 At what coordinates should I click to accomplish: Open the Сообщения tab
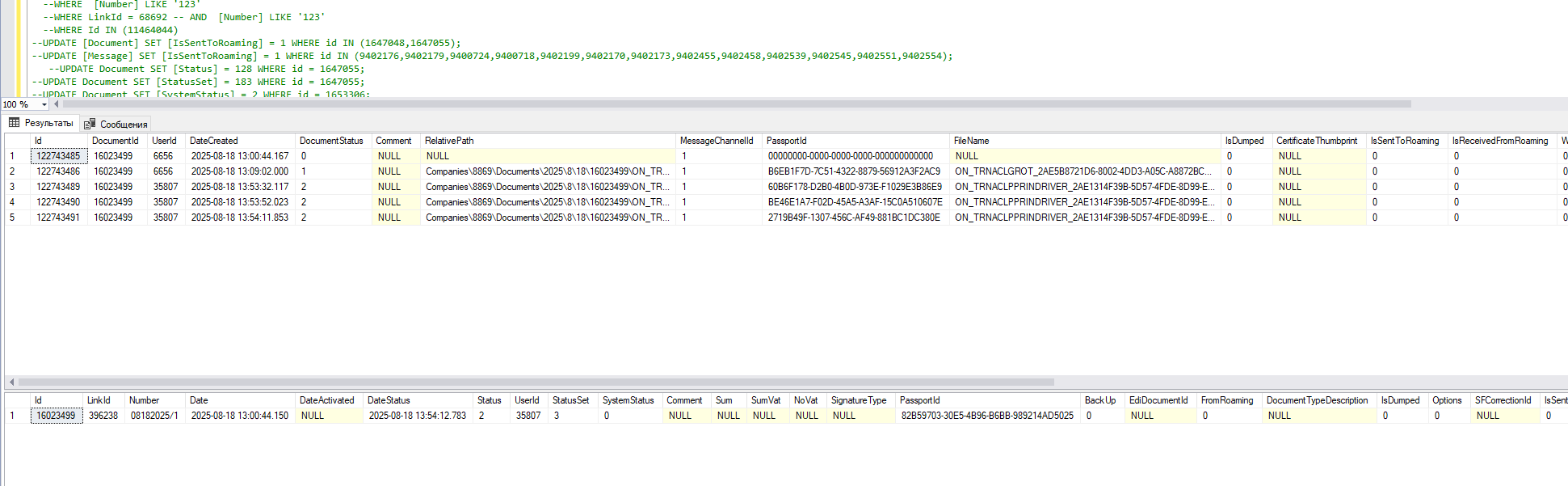(x=116, y=124)
